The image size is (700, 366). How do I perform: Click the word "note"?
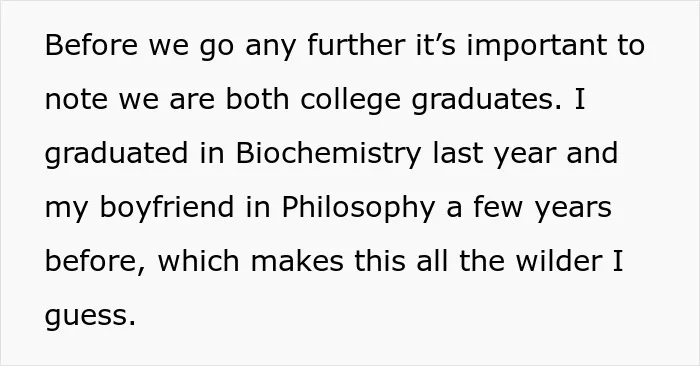click(76, 99)
